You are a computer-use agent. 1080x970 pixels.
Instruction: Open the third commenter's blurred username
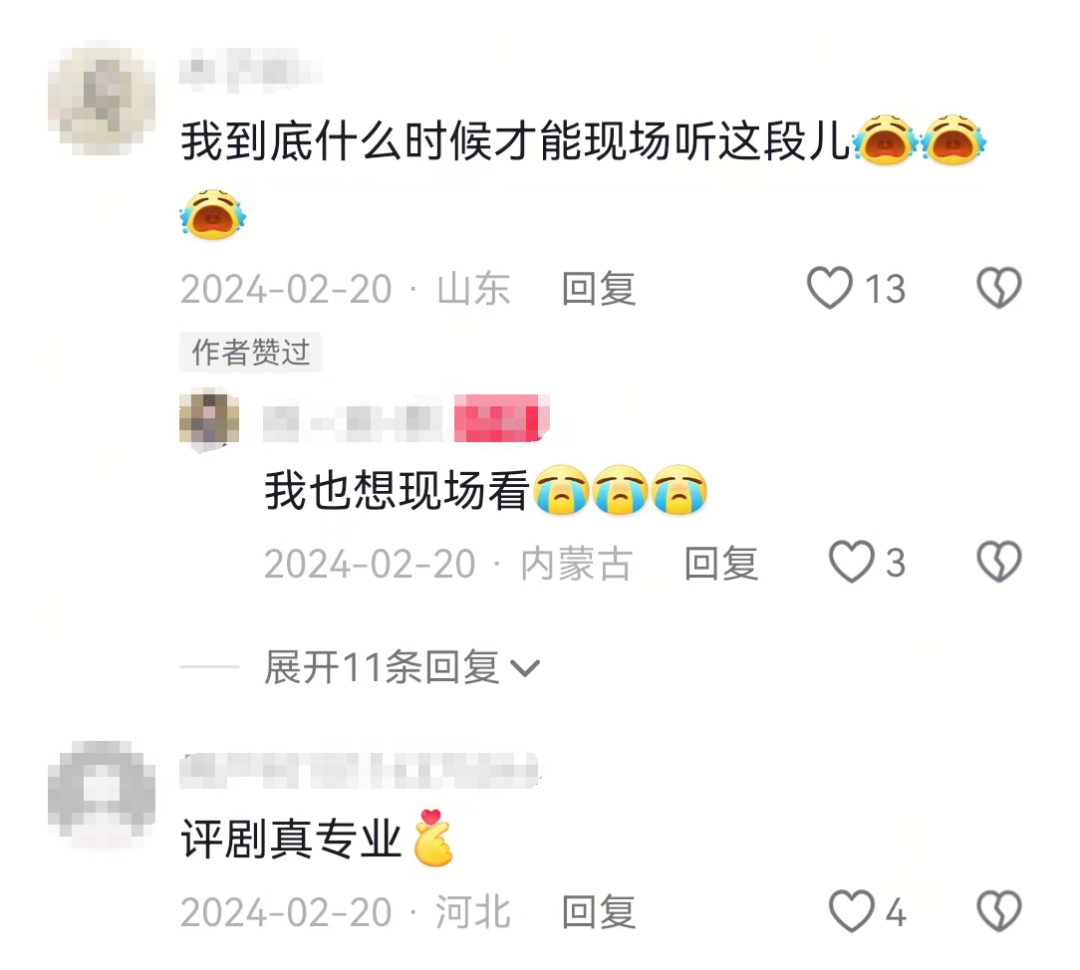(360, 771)
